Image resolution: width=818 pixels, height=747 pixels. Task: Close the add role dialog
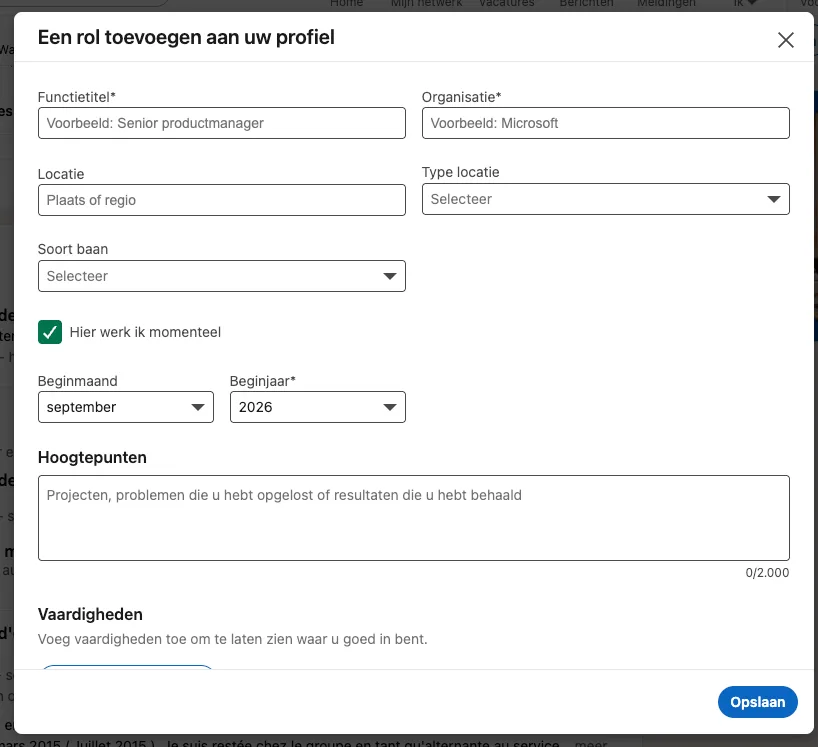(786, 40)
